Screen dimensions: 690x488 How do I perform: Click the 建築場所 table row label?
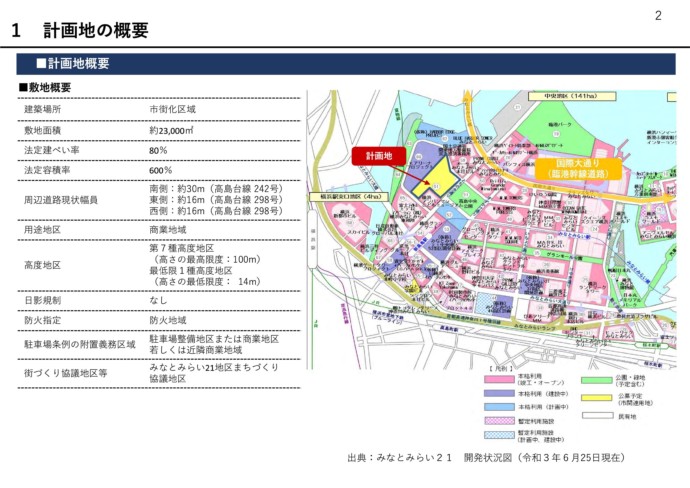tap(43, 108)
